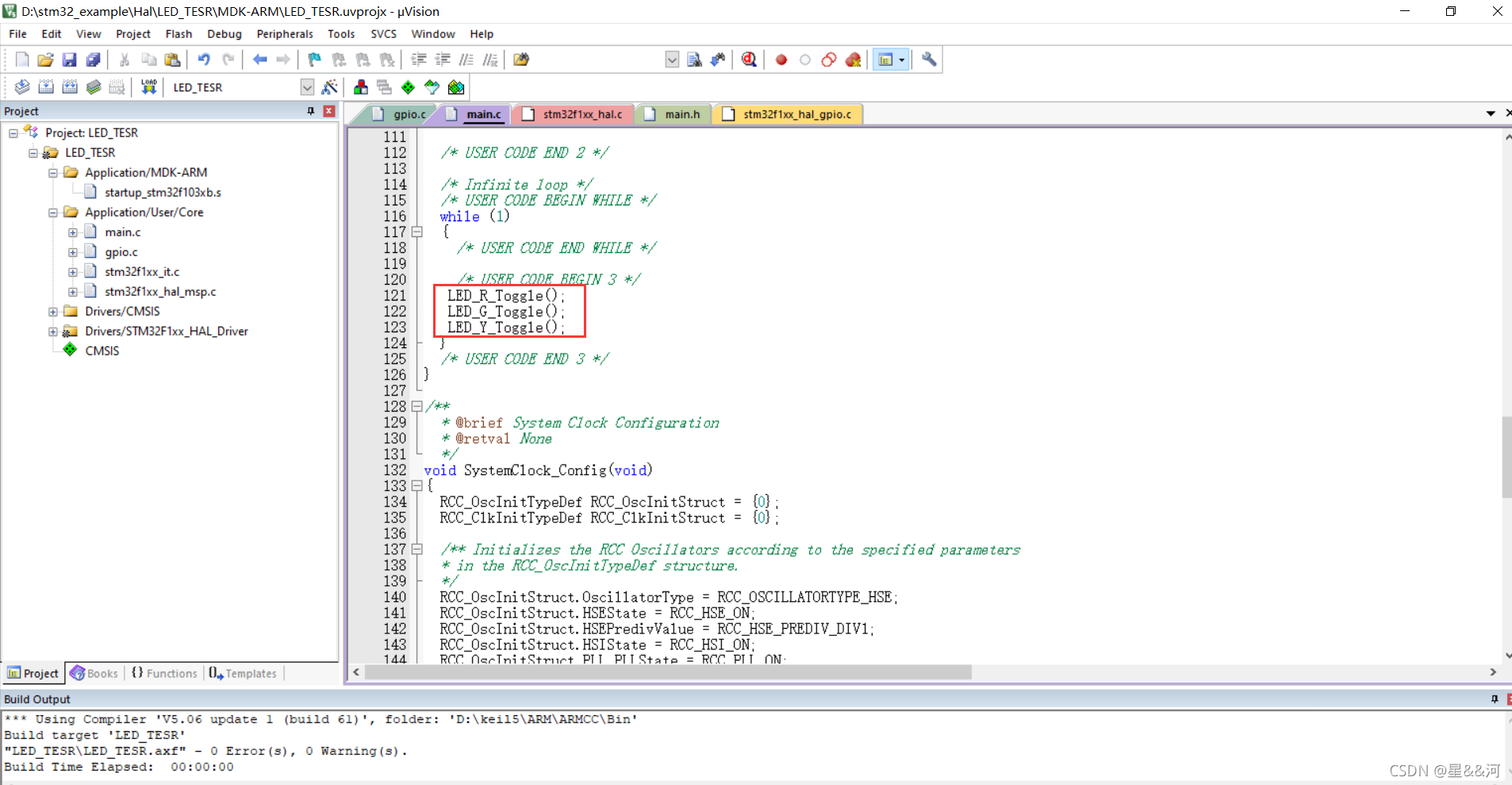
Task: Switch to the stm32f1xx_hal.c editor tab
Action: click(x=575, y=114)
